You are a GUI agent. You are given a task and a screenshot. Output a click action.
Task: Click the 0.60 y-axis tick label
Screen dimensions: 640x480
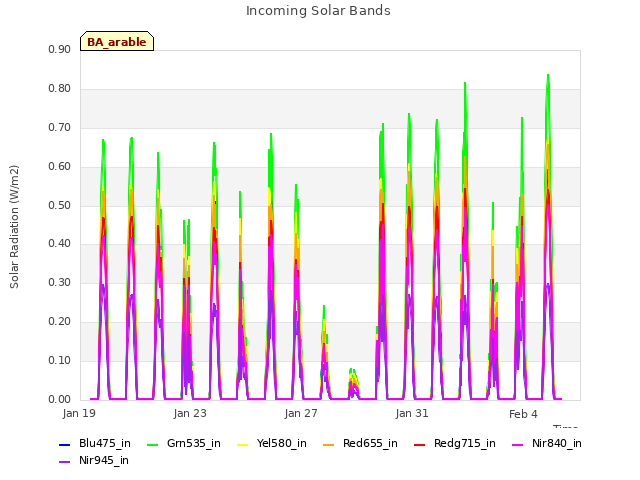coord(60,167)
